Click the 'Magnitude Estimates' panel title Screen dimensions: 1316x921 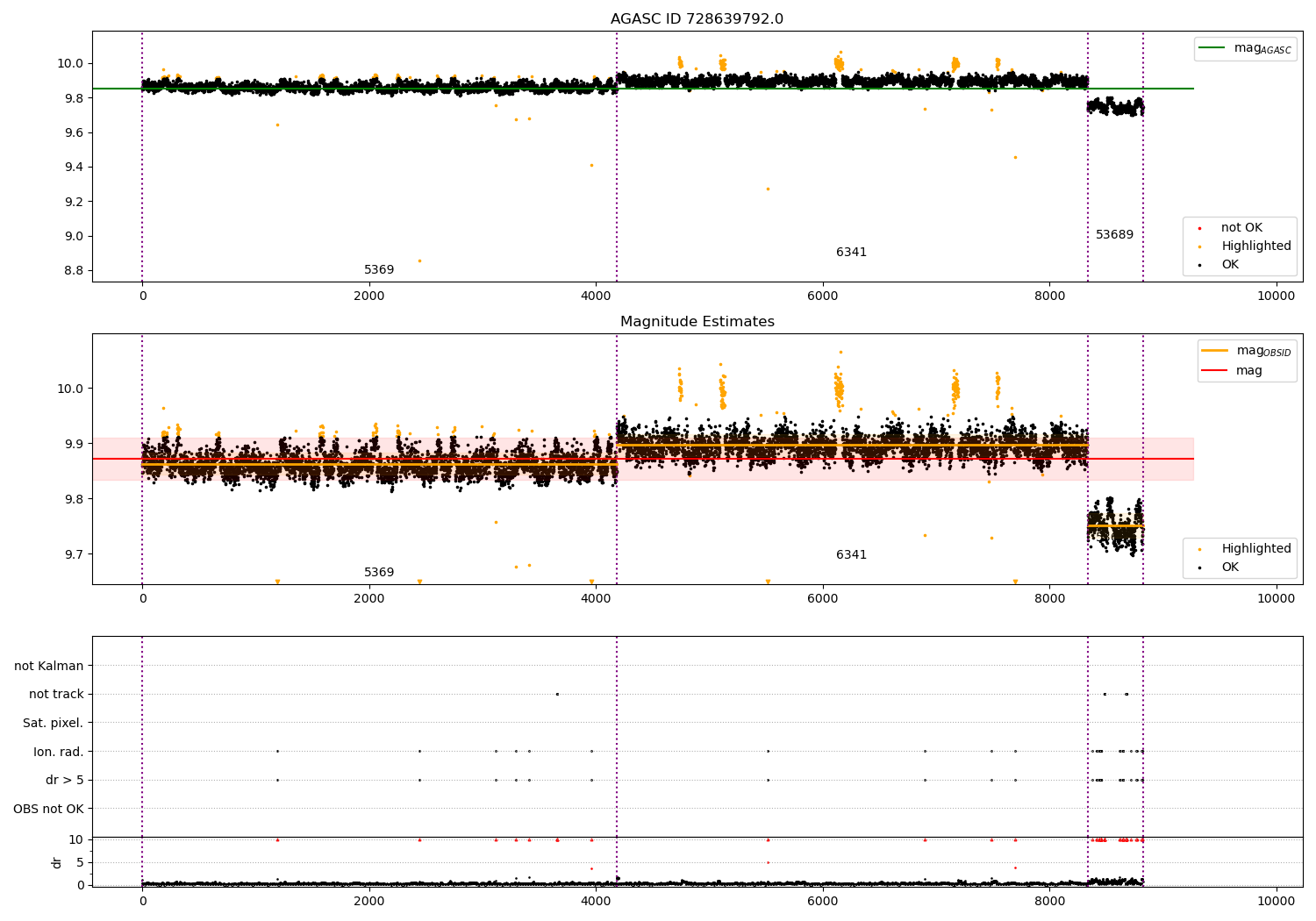pyautogui.click(x=697, y=322)
